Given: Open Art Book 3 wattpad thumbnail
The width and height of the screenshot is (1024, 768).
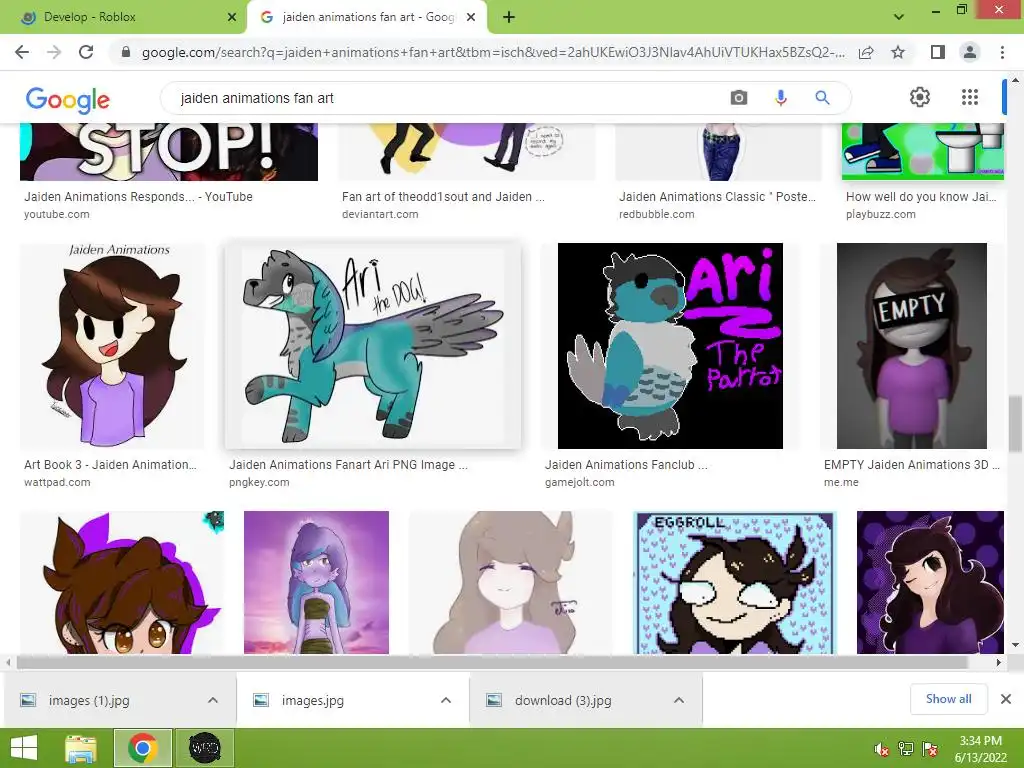Looking at the screenshot, I should (112, 345).
